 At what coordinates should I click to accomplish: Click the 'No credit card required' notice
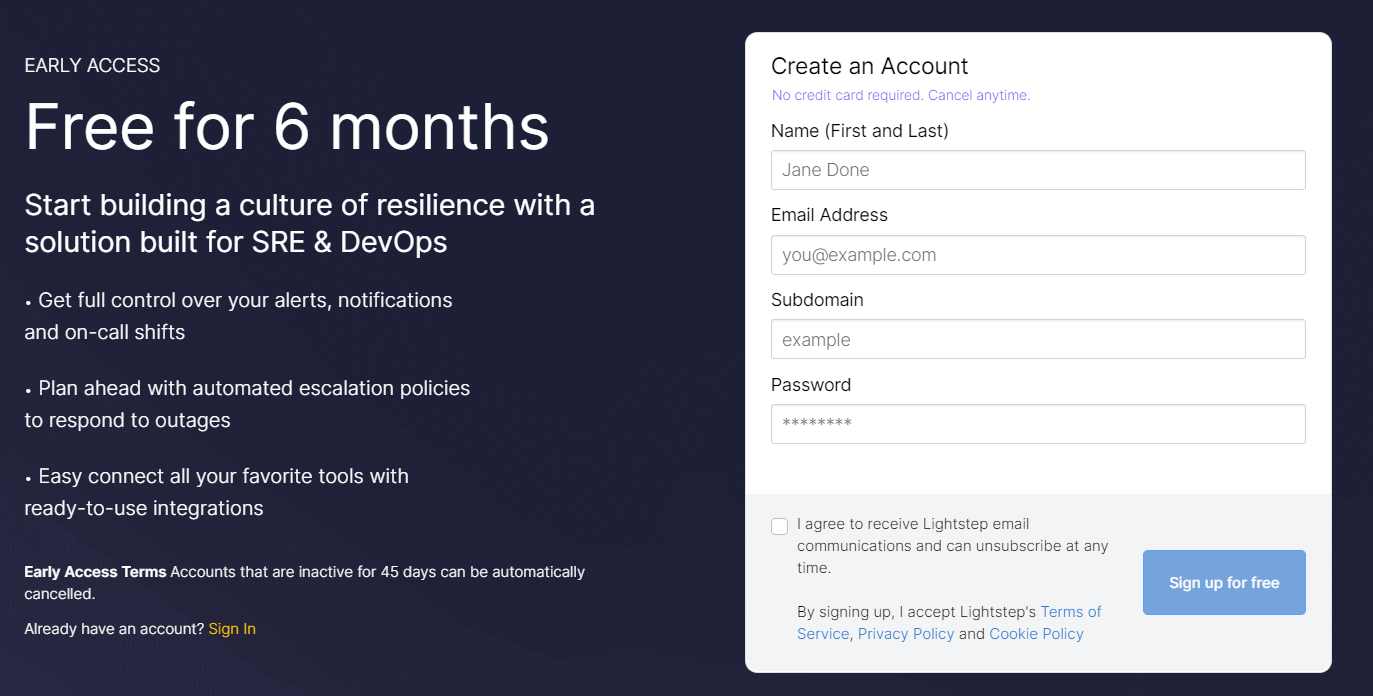(900, 96)
